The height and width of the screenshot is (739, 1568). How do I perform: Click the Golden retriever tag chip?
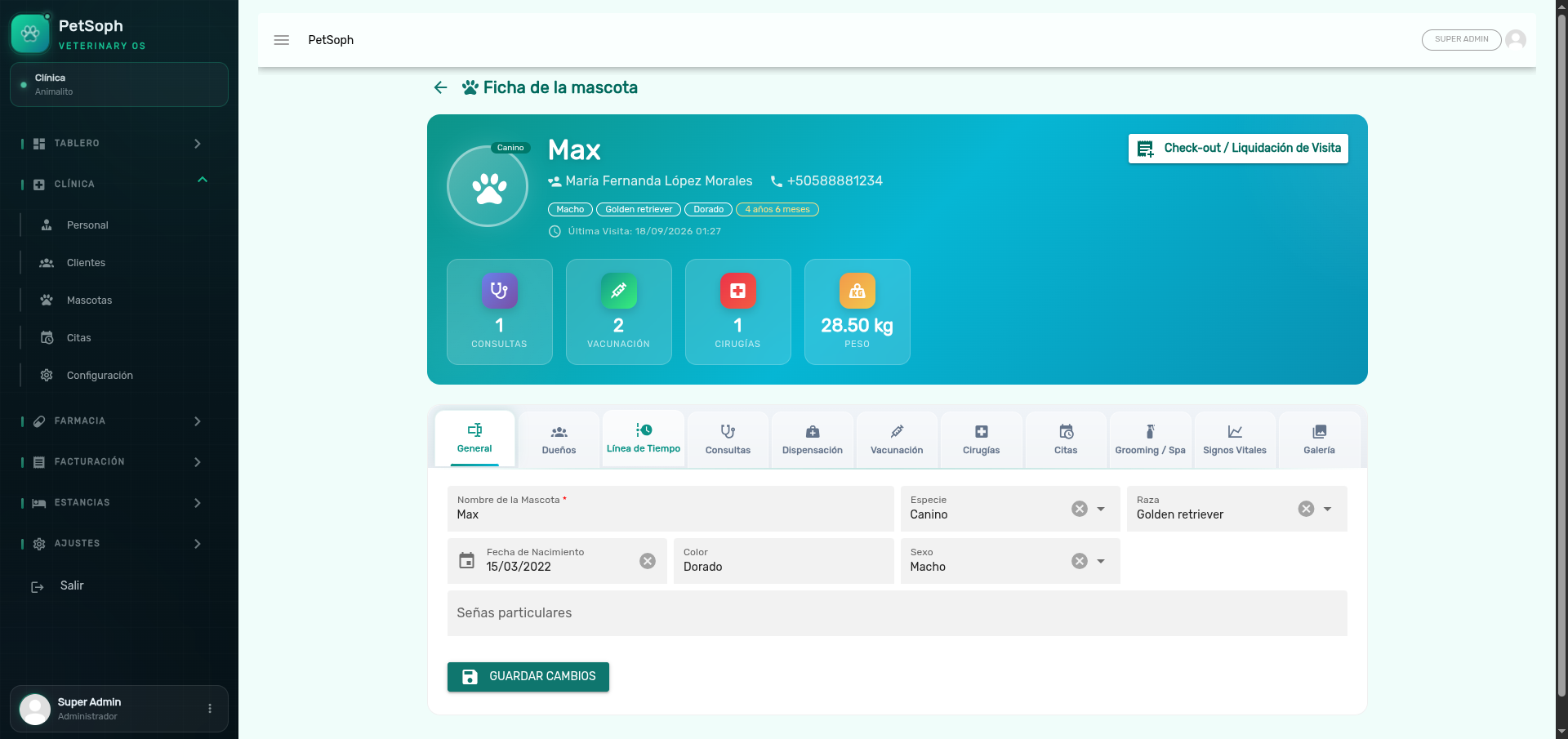(x=639, y=210)
